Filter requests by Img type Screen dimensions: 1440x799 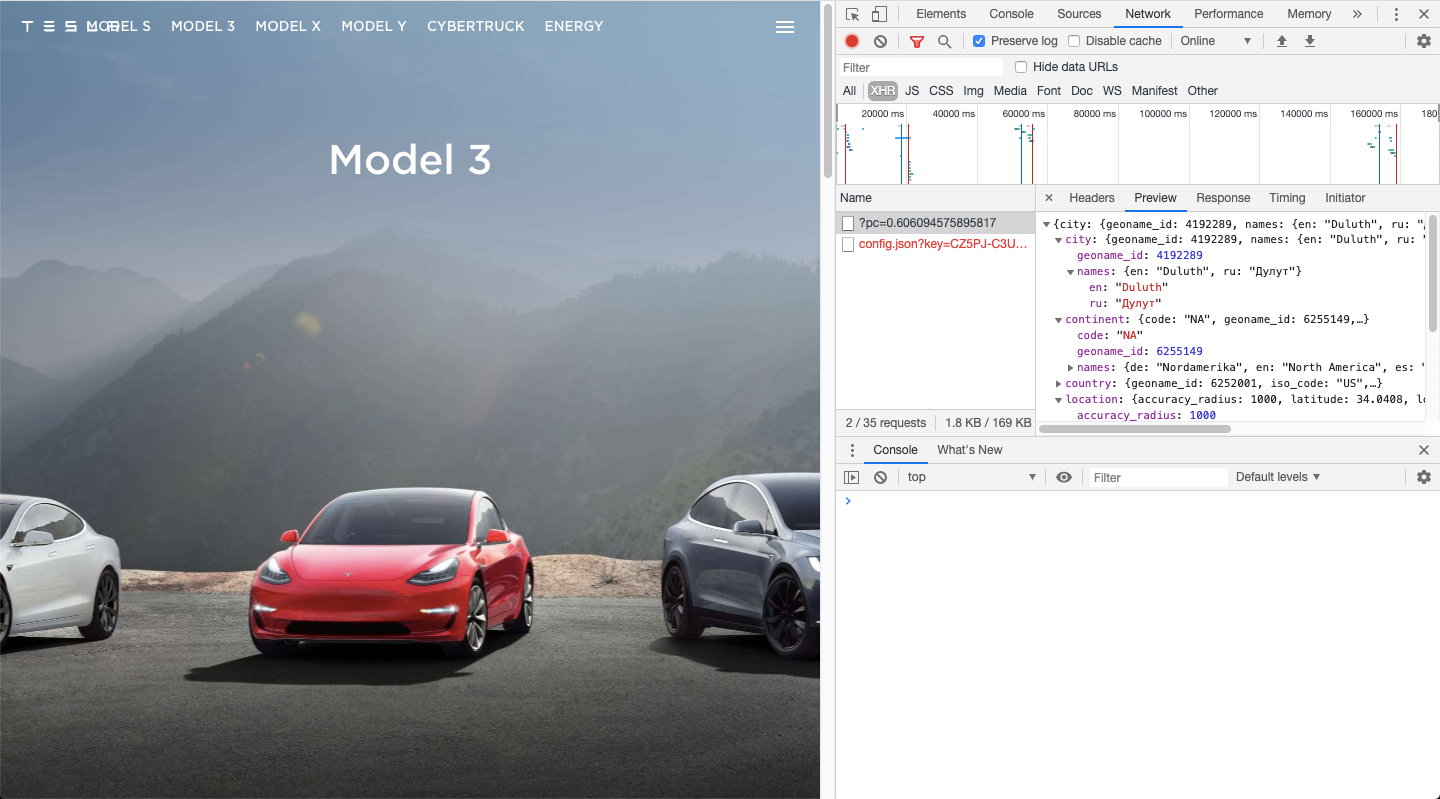point(973,91)
